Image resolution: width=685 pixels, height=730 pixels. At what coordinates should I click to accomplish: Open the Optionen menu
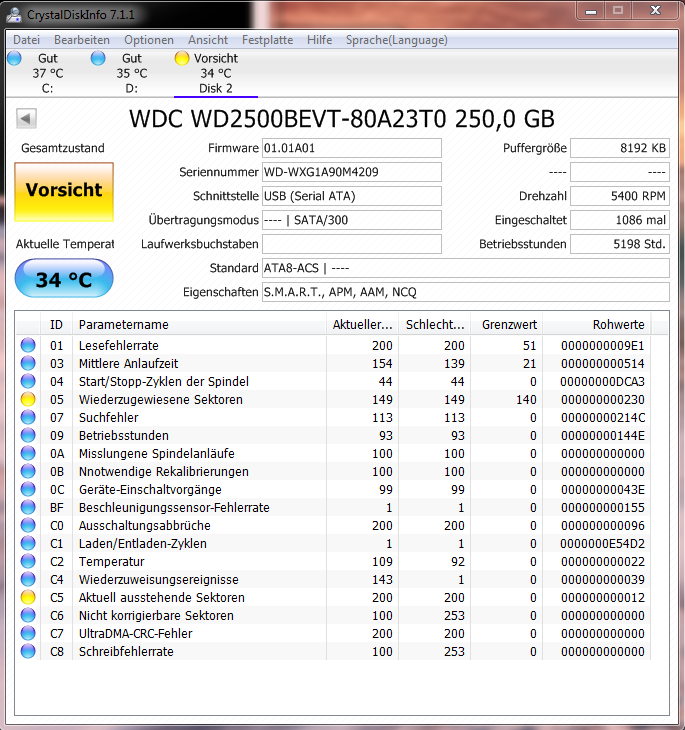pos(149,40)
